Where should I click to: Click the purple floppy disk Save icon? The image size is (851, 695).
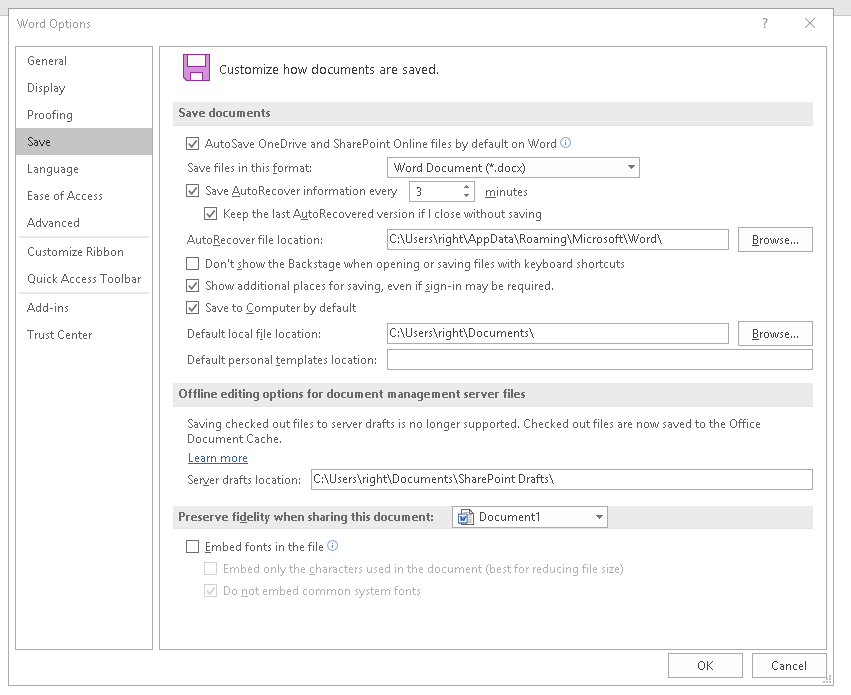pos(196,67)
